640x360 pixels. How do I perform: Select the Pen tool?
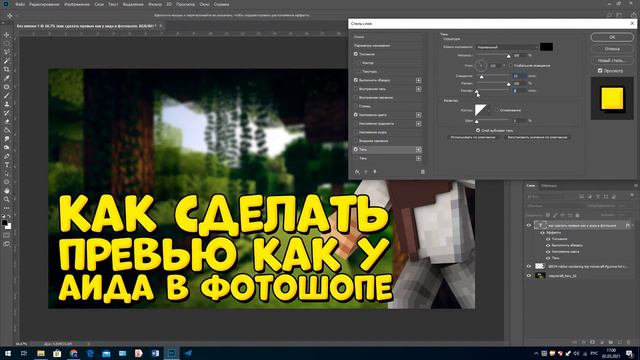click(x=7, y=156)
